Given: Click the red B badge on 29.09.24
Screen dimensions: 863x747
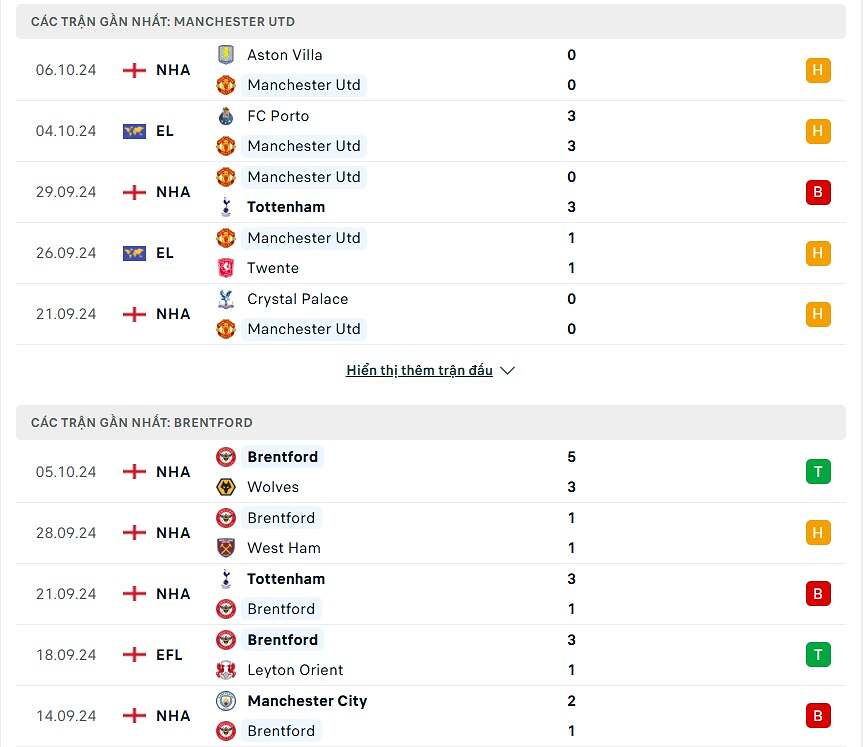Looking at the screenshot, I should (818, 192).
